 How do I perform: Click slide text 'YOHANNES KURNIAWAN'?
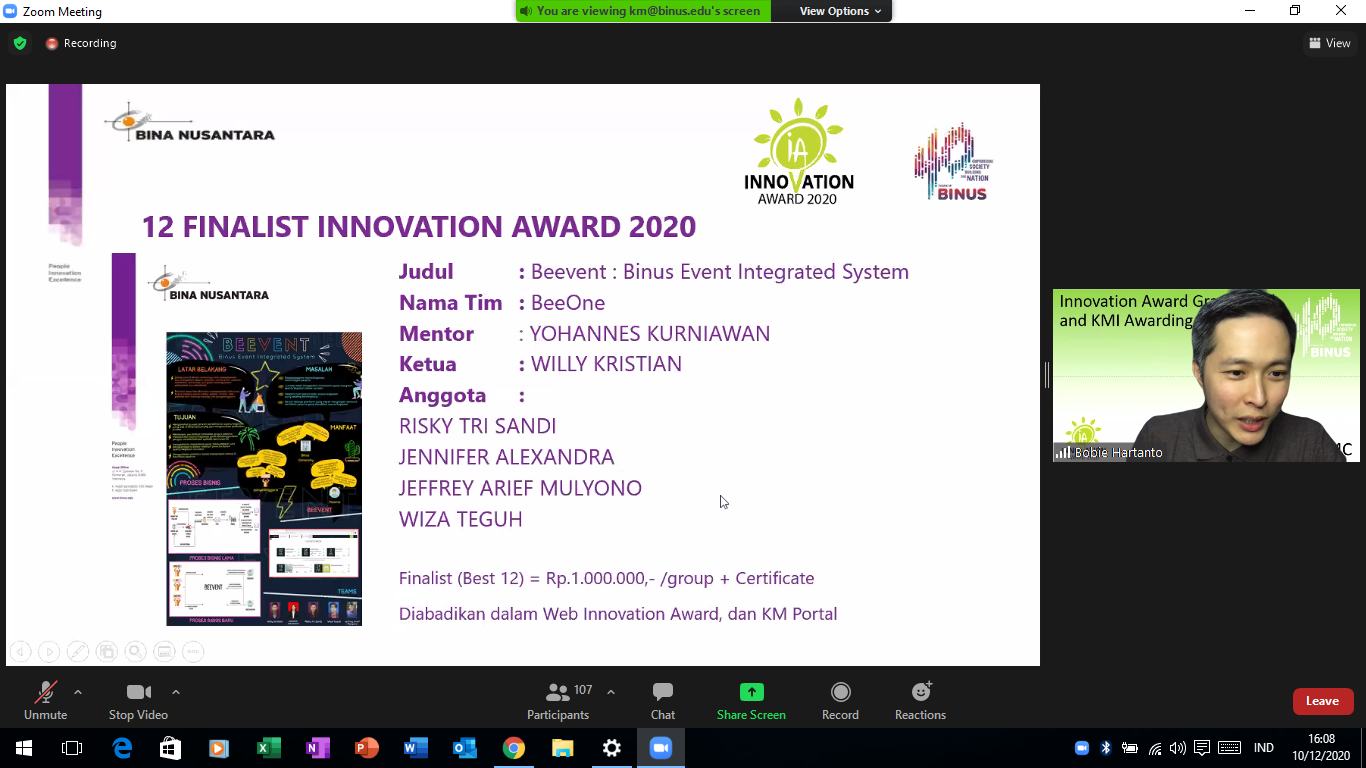click(650, 334)
